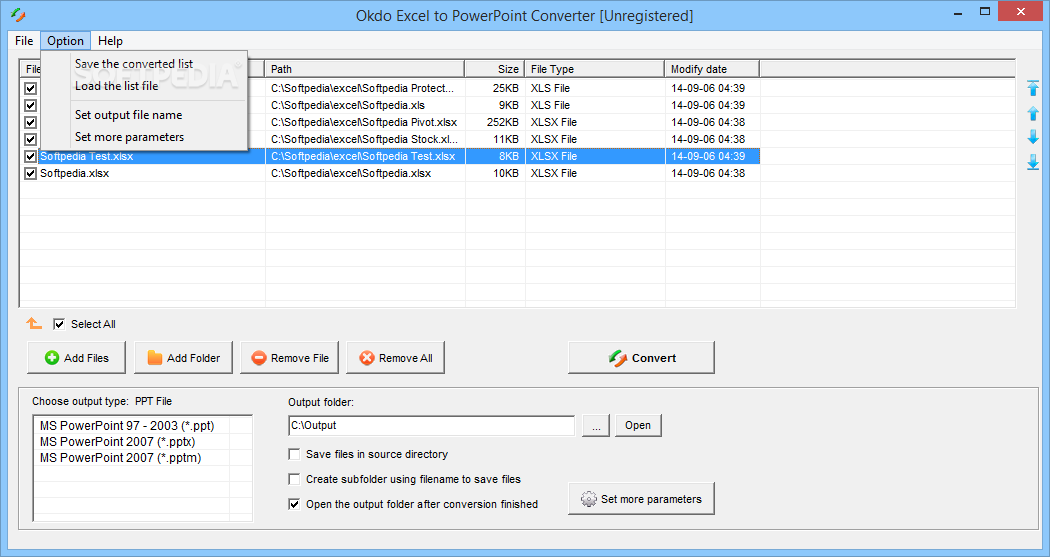Uncheck the checkbox for Softpedia Pivot.xlsx row
The width and height of the screenshot is (1050, 557).
click(x=30, y=123)
